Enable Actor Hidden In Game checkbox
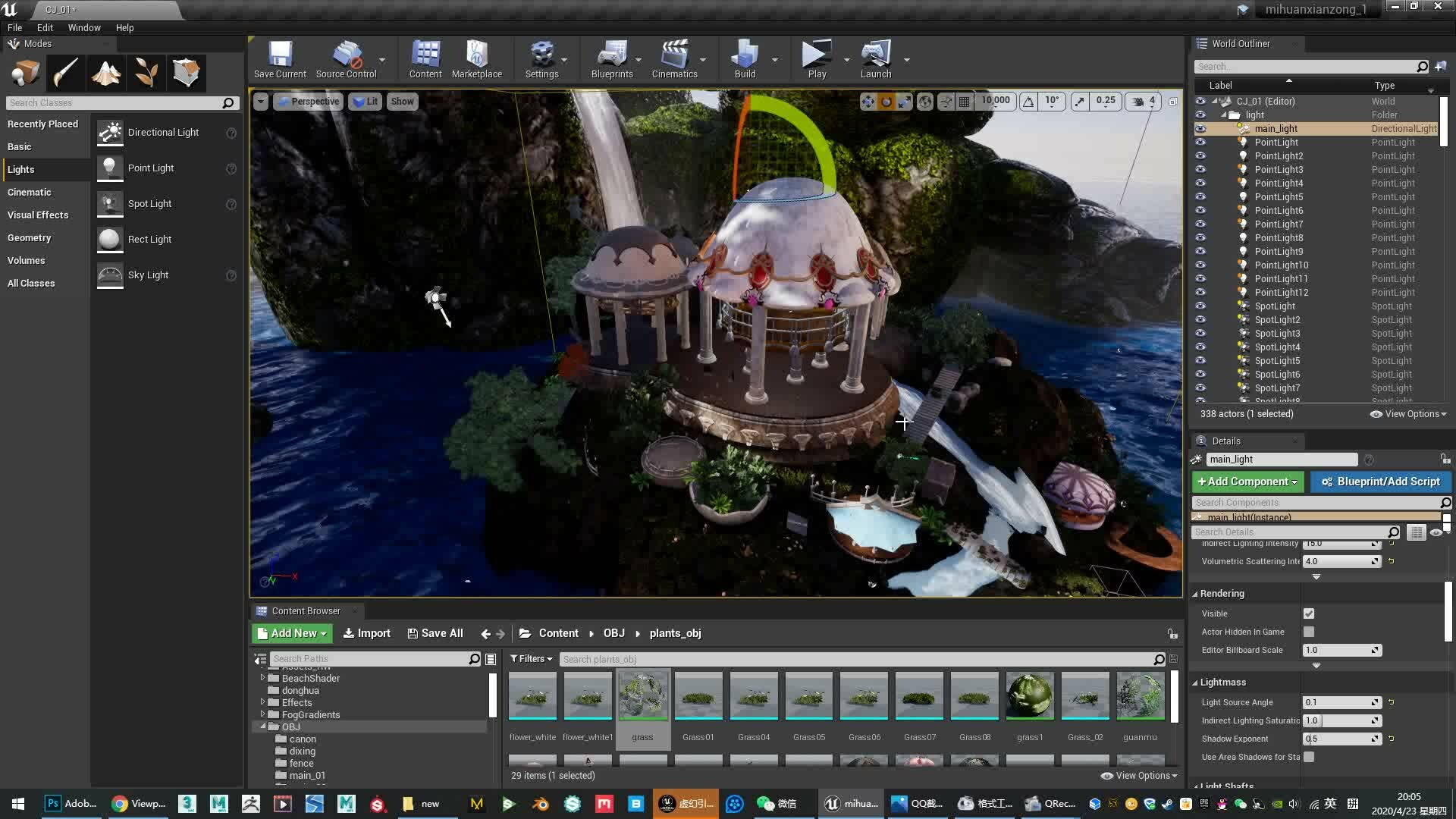The image size is (1456, 819). [1309, 632]
